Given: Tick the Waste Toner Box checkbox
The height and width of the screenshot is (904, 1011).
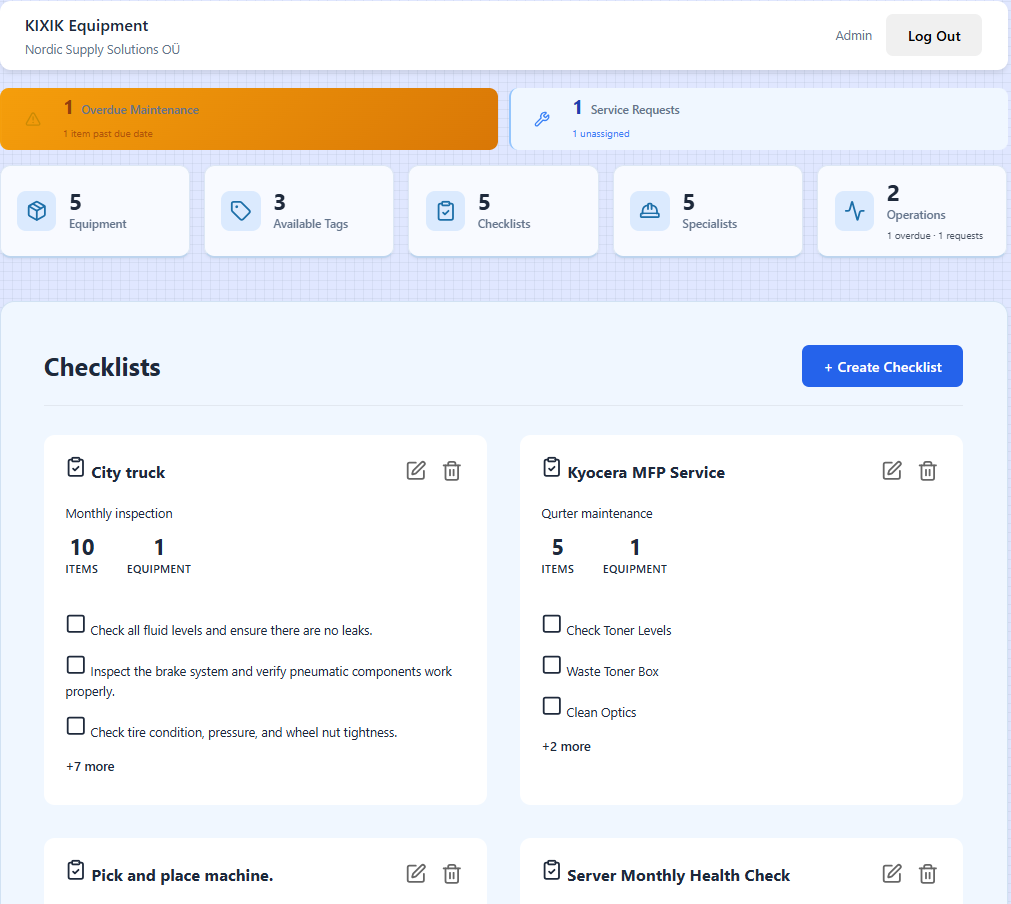Looking at the screenshot, I should 552,665.
